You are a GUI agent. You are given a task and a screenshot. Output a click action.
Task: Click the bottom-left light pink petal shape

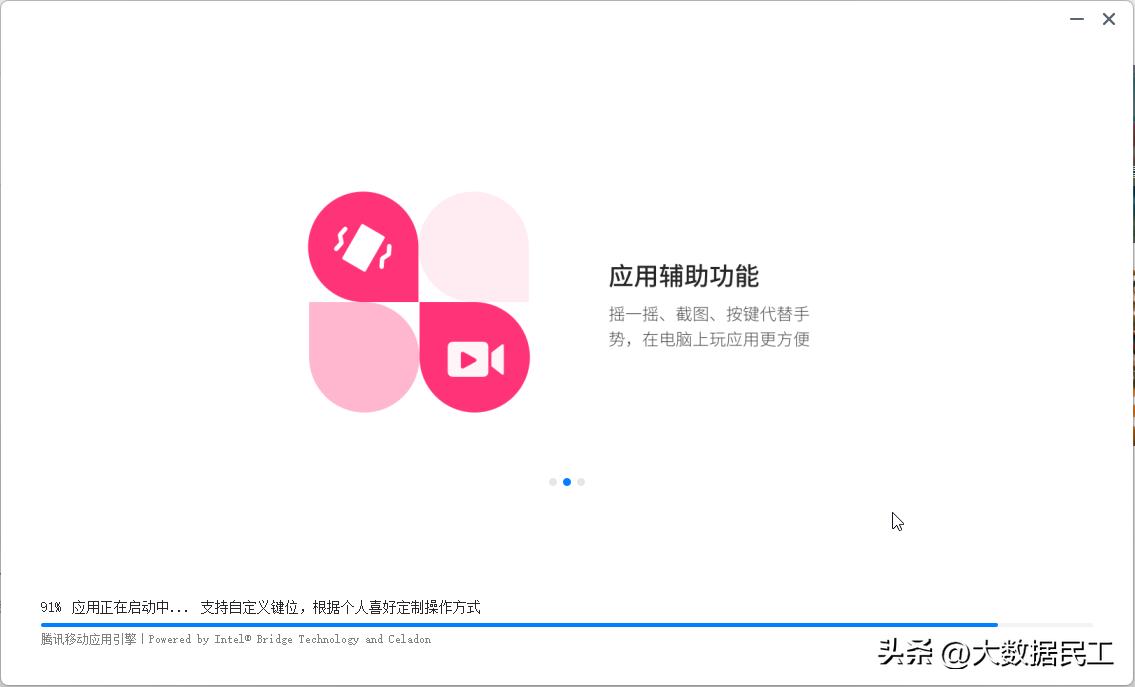363,357
